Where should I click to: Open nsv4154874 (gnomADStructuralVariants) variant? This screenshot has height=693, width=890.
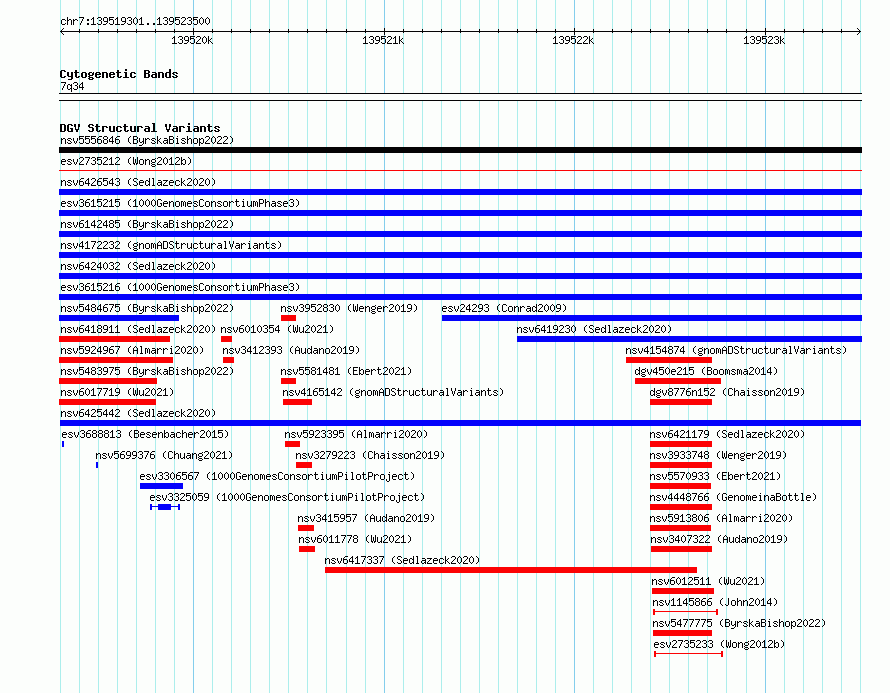736,350
